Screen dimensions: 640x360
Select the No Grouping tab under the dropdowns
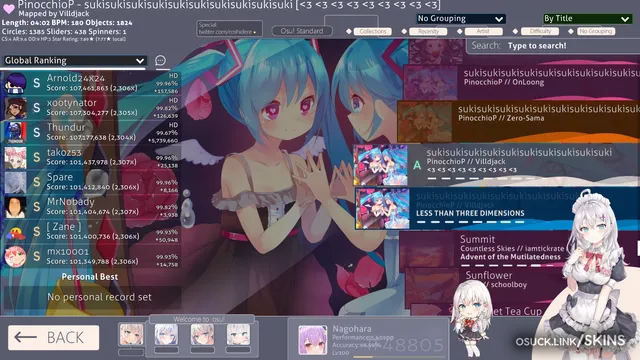pos(596,31)
